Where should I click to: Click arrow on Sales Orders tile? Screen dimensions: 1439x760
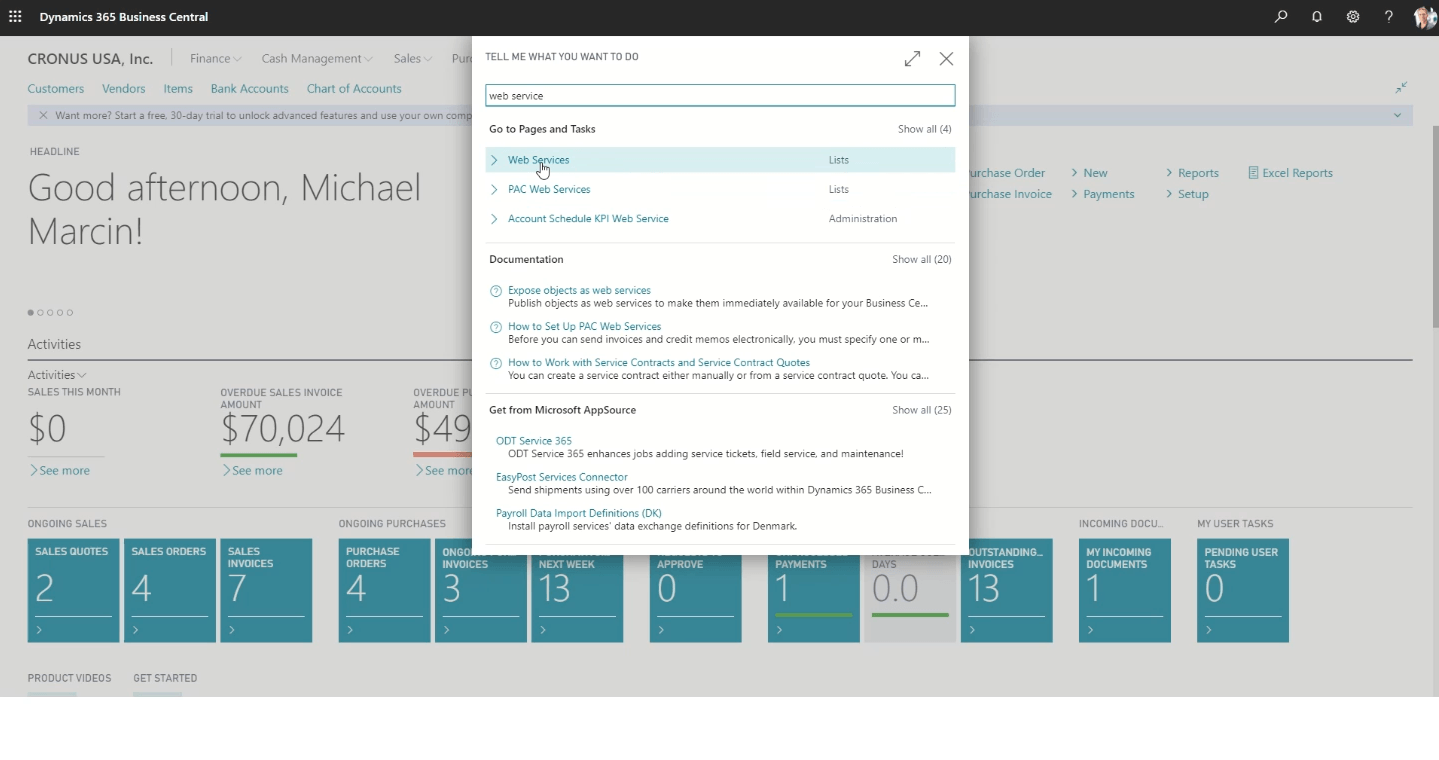pyautogui.click(x=135, y=630)
